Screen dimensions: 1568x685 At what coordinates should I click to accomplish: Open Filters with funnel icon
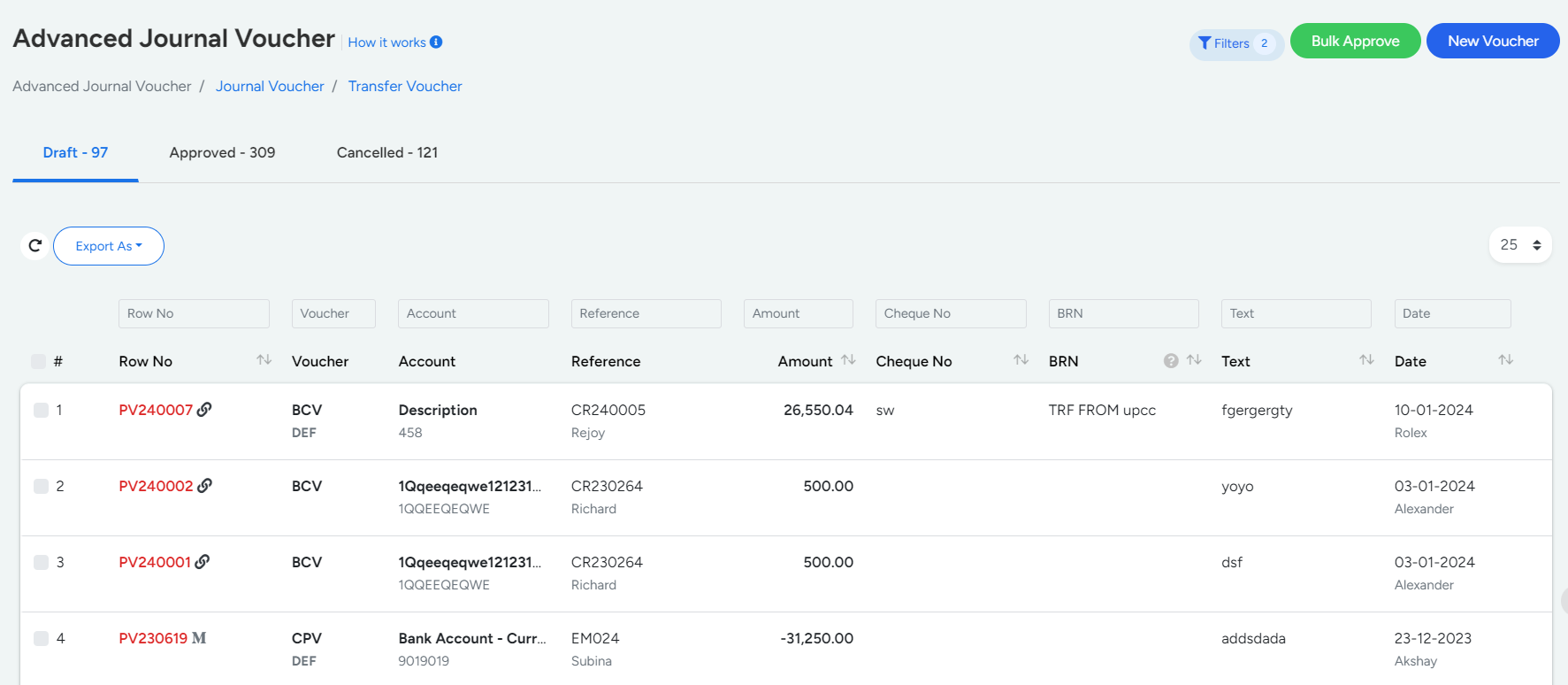click(1236, 43)
